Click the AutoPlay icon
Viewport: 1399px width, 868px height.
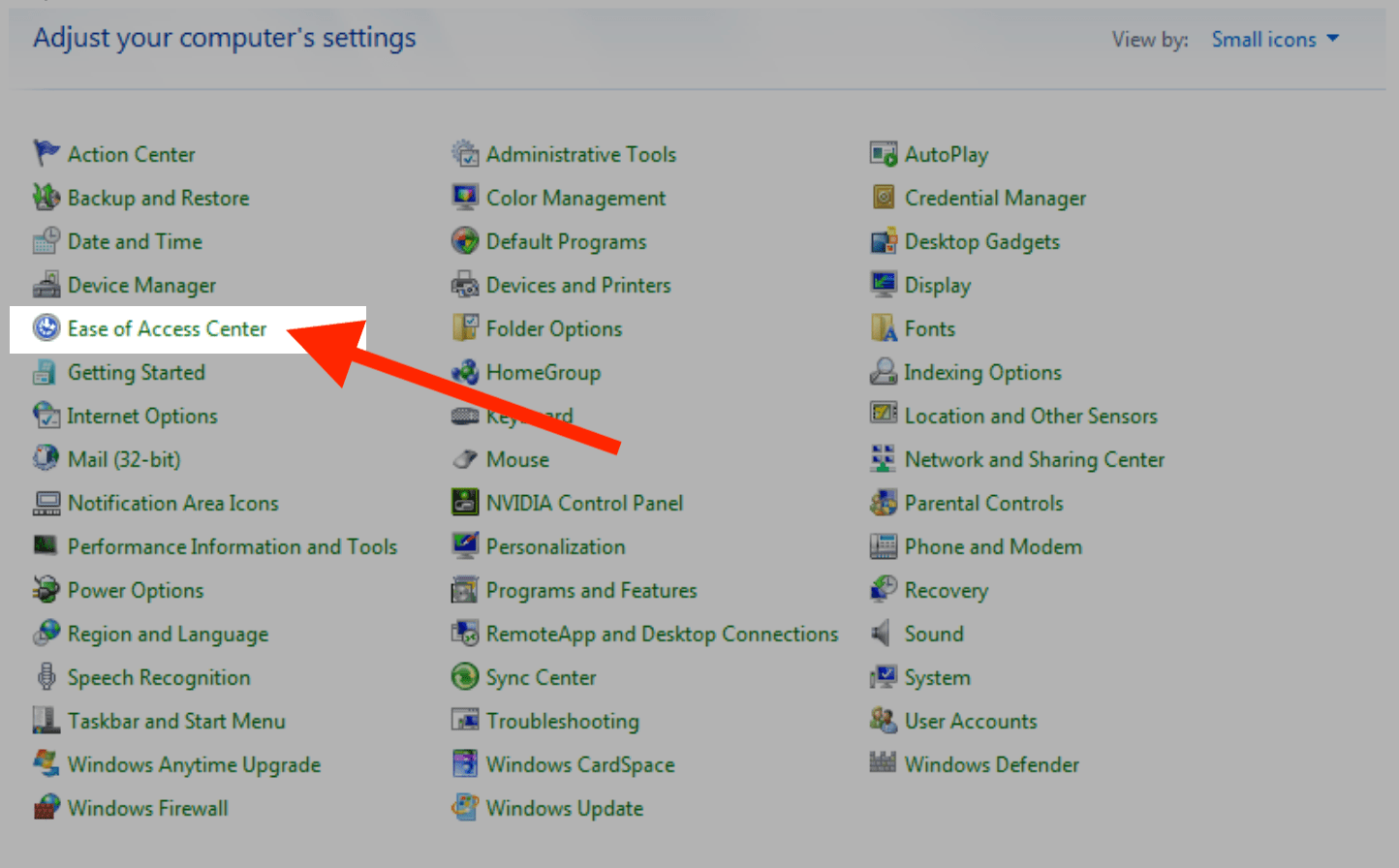[x=884, y=153]
